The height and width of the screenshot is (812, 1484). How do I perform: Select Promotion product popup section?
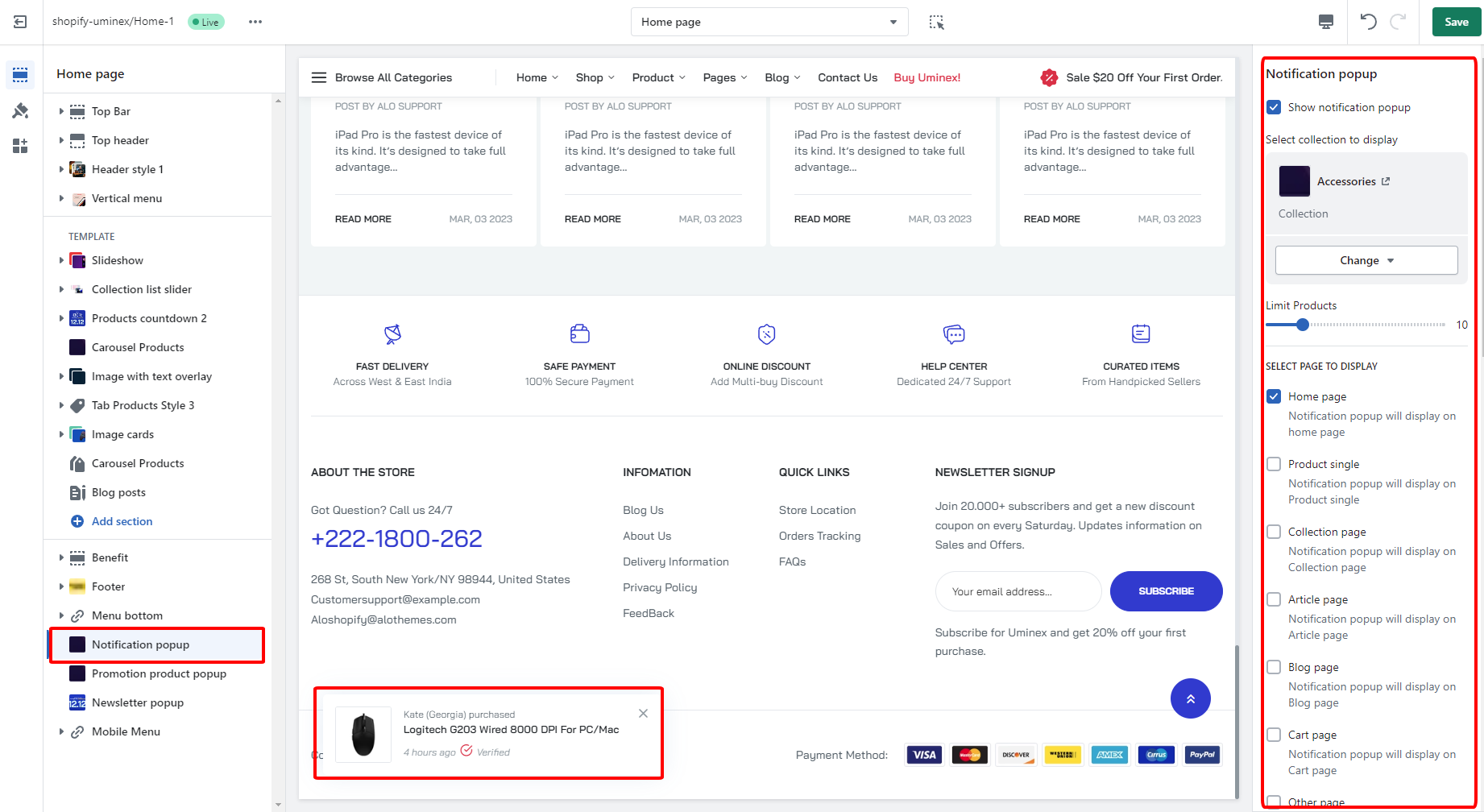click(x=159, y=673)
